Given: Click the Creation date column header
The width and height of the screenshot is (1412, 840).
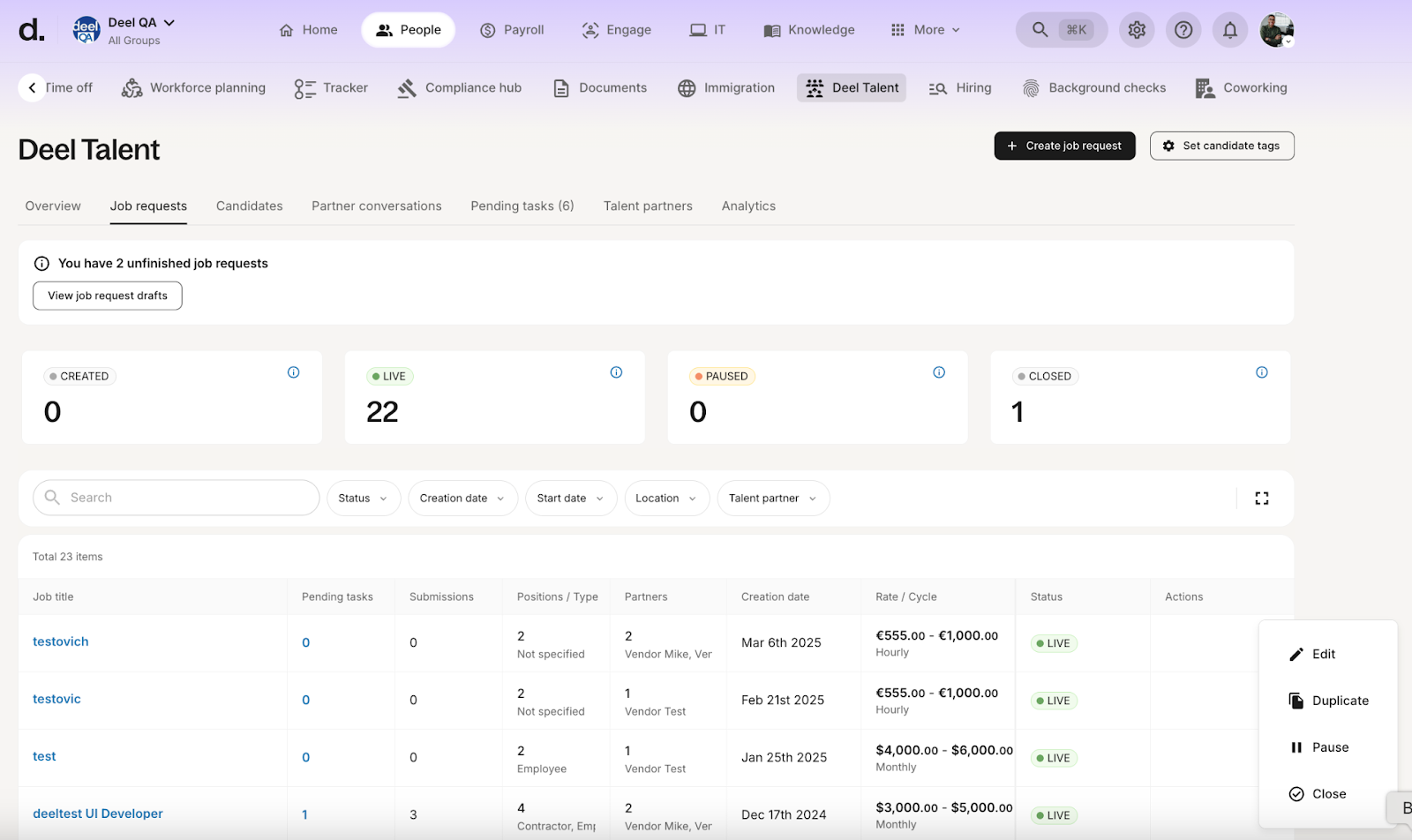Looking at the screenshot, I should pos(775,596).
